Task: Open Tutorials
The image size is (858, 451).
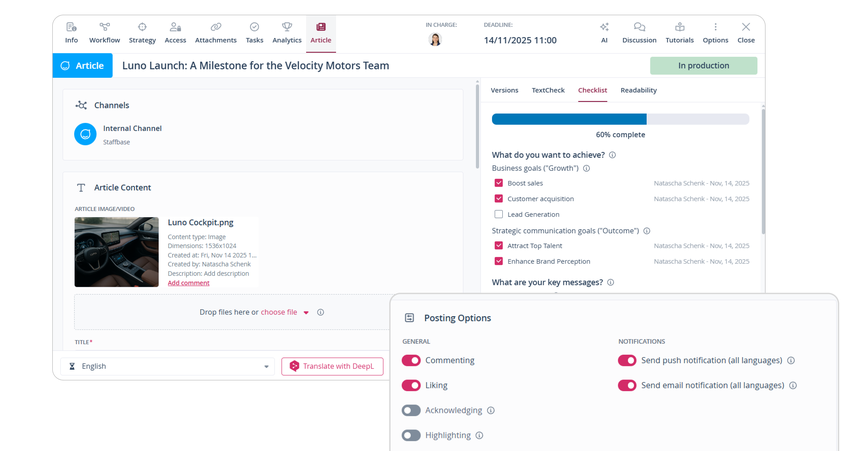Action: coord(680,33)
